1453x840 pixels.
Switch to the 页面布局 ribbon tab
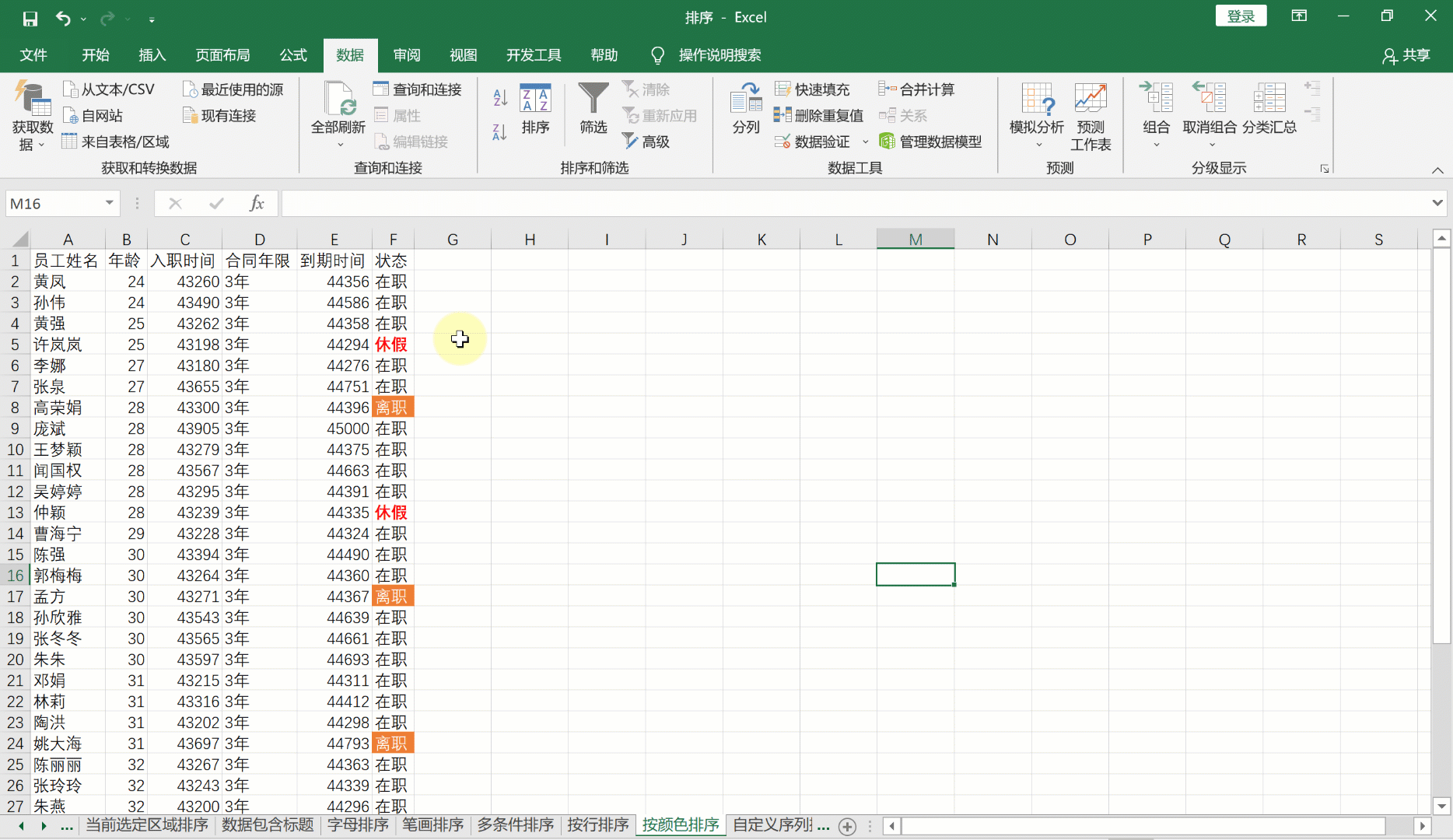pos(223,55)
